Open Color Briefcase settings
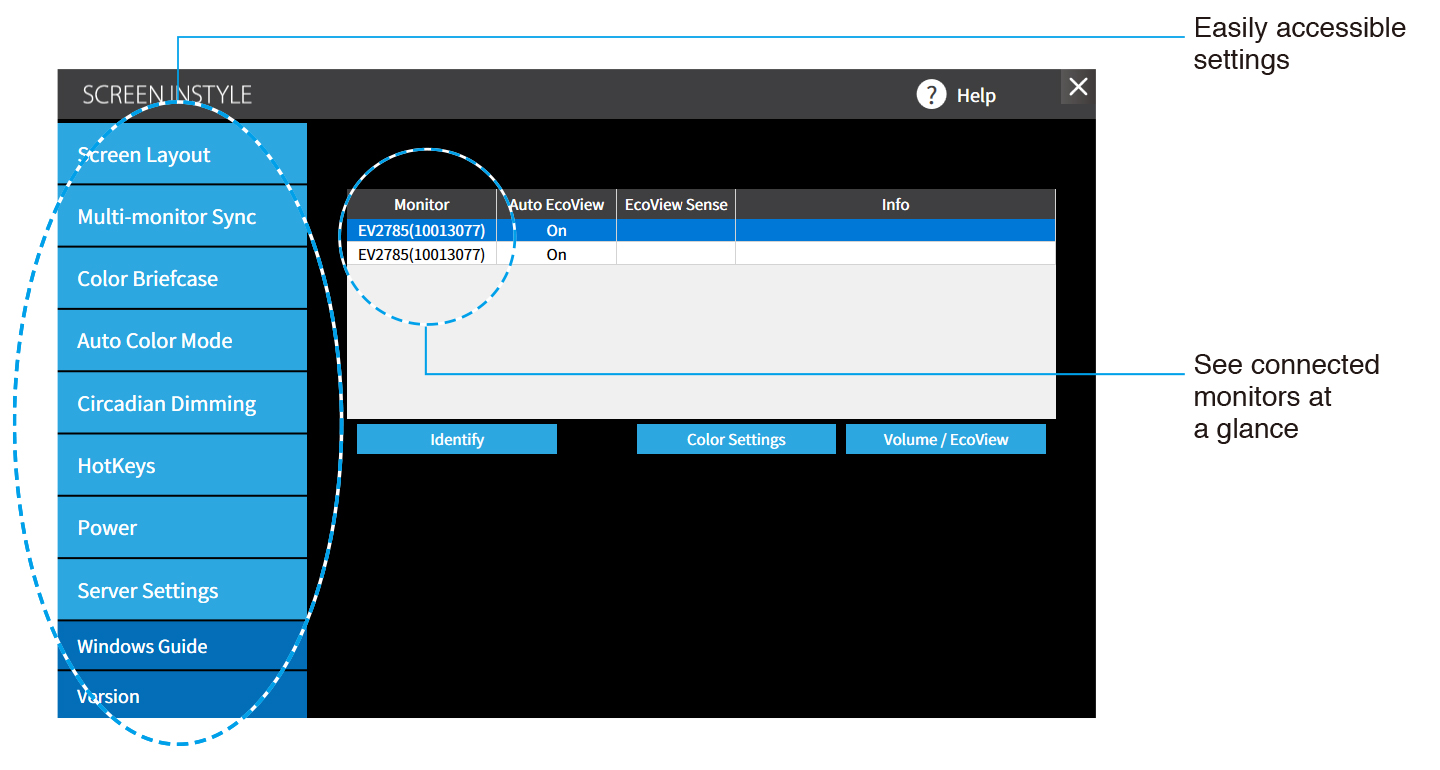The height and width of the screenshot is (770, 1440). [x=182, y=279]
